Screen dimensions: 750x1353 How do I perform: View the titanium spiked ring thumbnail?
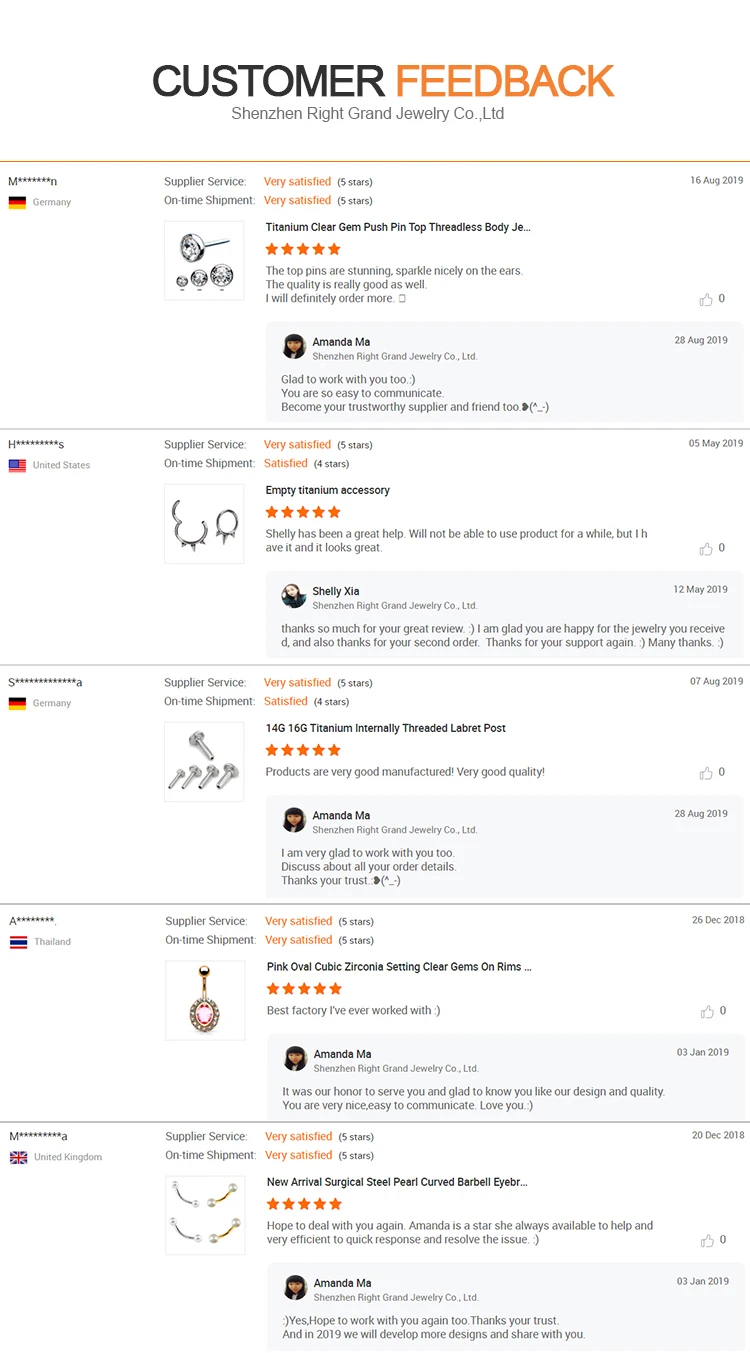204,523
